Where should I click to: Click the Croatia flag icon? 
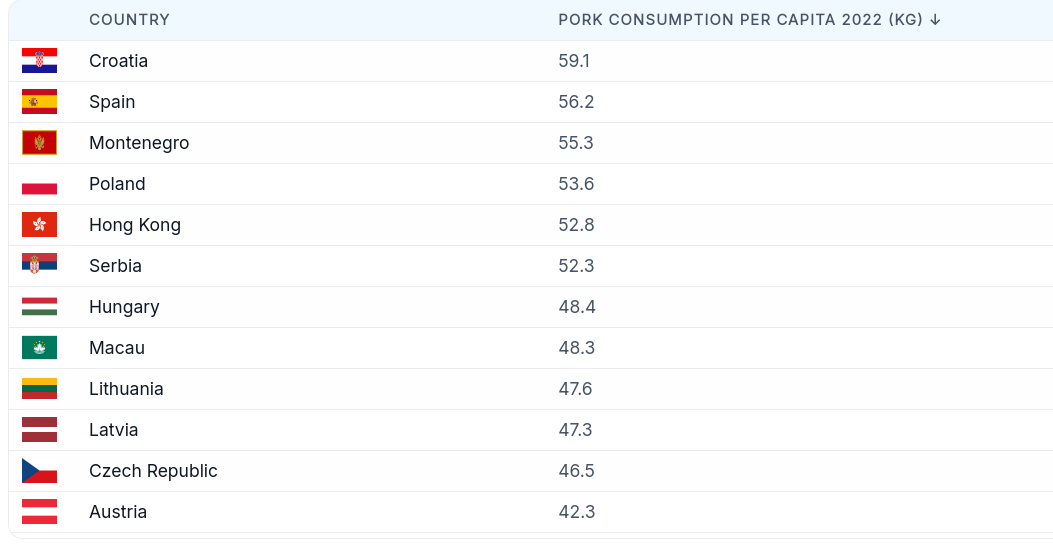40,60
